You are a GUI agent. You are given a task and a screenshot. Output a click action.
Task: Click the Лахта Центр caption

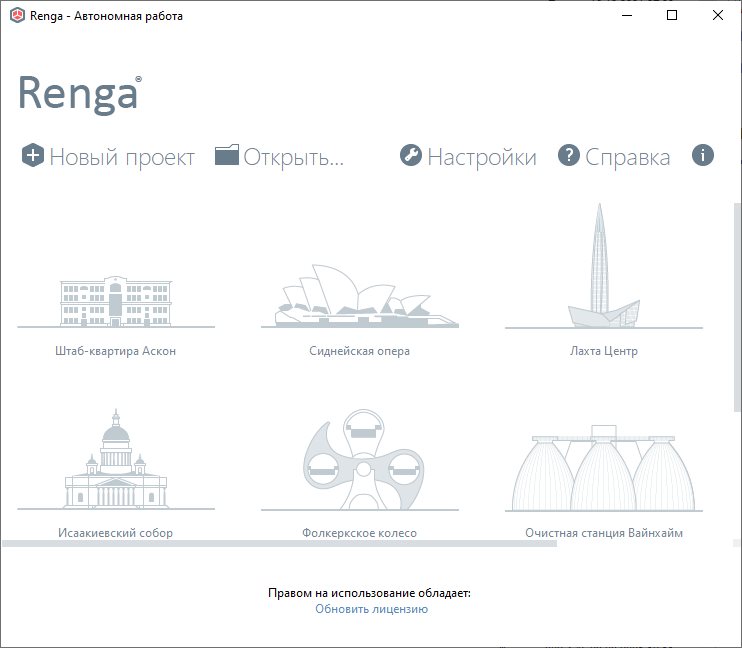coord(604,351)
